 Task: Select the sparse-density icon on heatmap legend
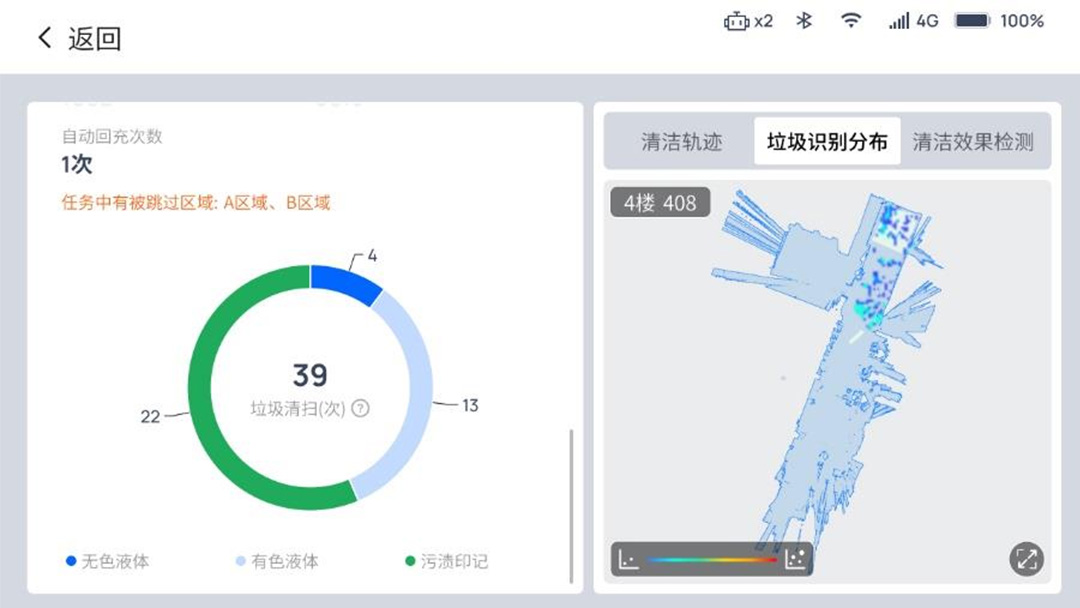click(628, 559)
